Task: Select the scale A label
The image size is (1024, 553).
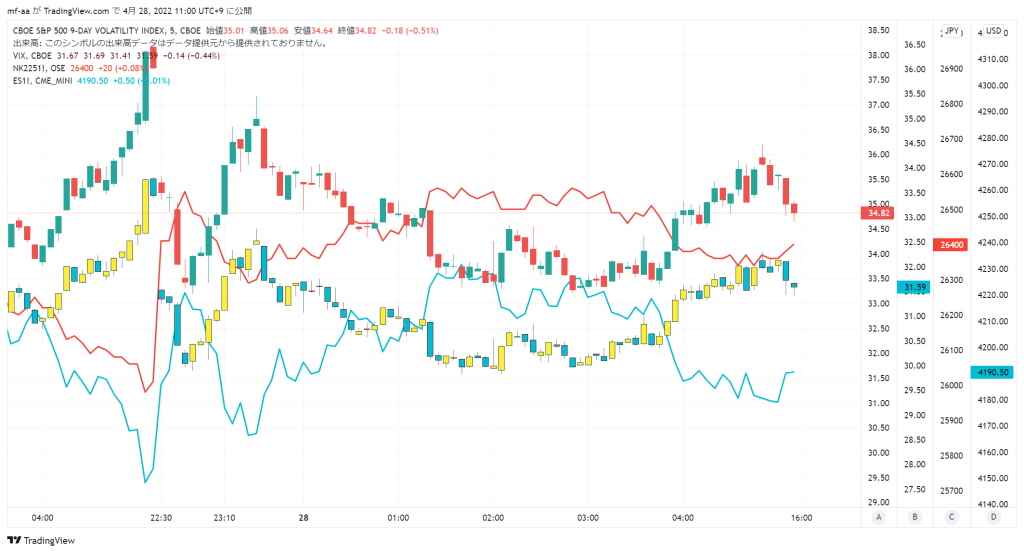Action: point(879,517)
